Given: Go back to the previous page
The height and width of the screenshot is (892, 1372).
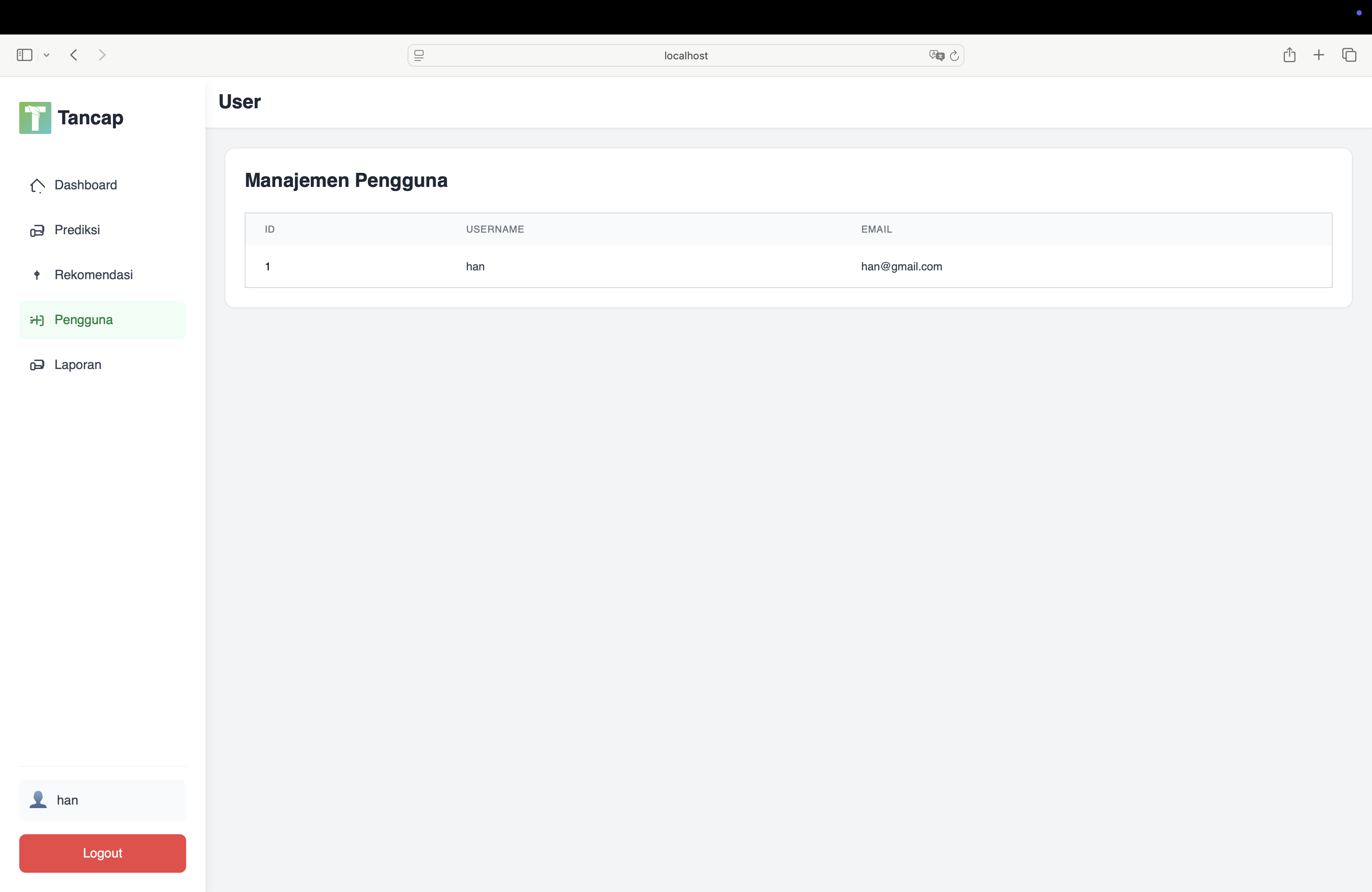Looking at the screenshot, I should pyautogui.click(x=74, y=55).
